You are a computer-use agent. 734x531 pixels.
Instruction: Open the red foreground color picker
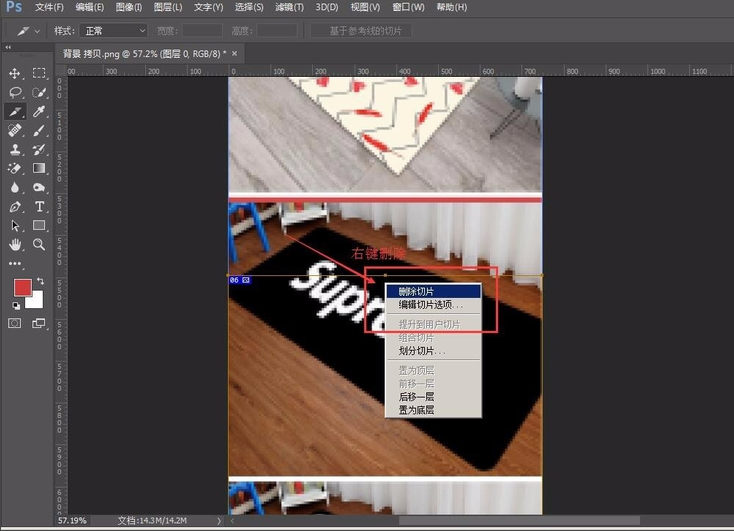pos(22,287)
